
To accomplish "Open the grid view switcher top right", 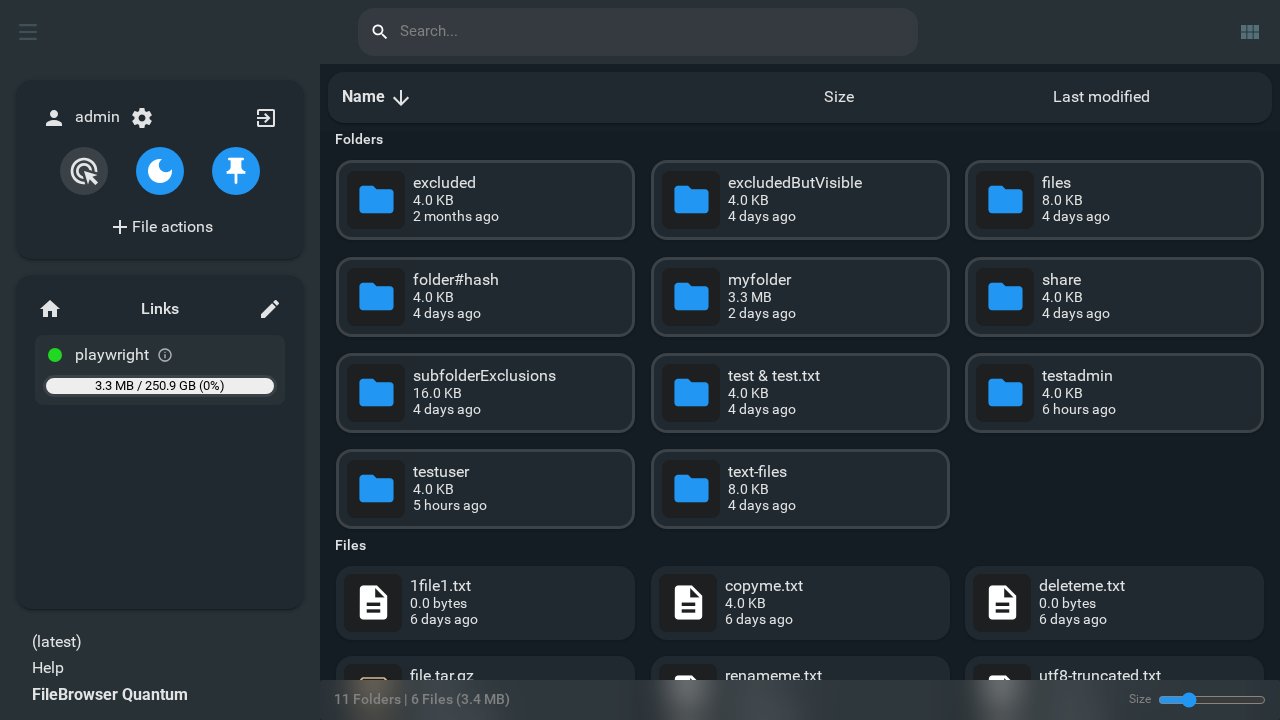I will (1250, 32).
